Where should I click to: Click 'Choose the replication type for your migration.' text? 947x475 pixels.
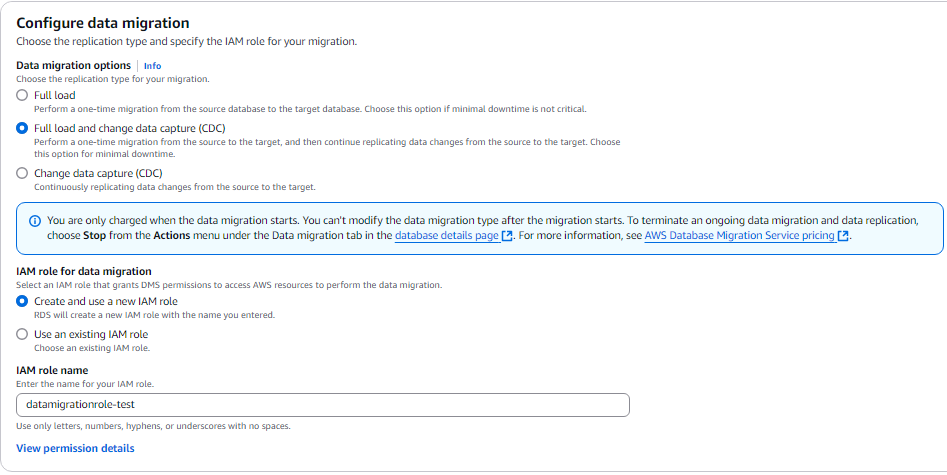[x=113, y=79]
